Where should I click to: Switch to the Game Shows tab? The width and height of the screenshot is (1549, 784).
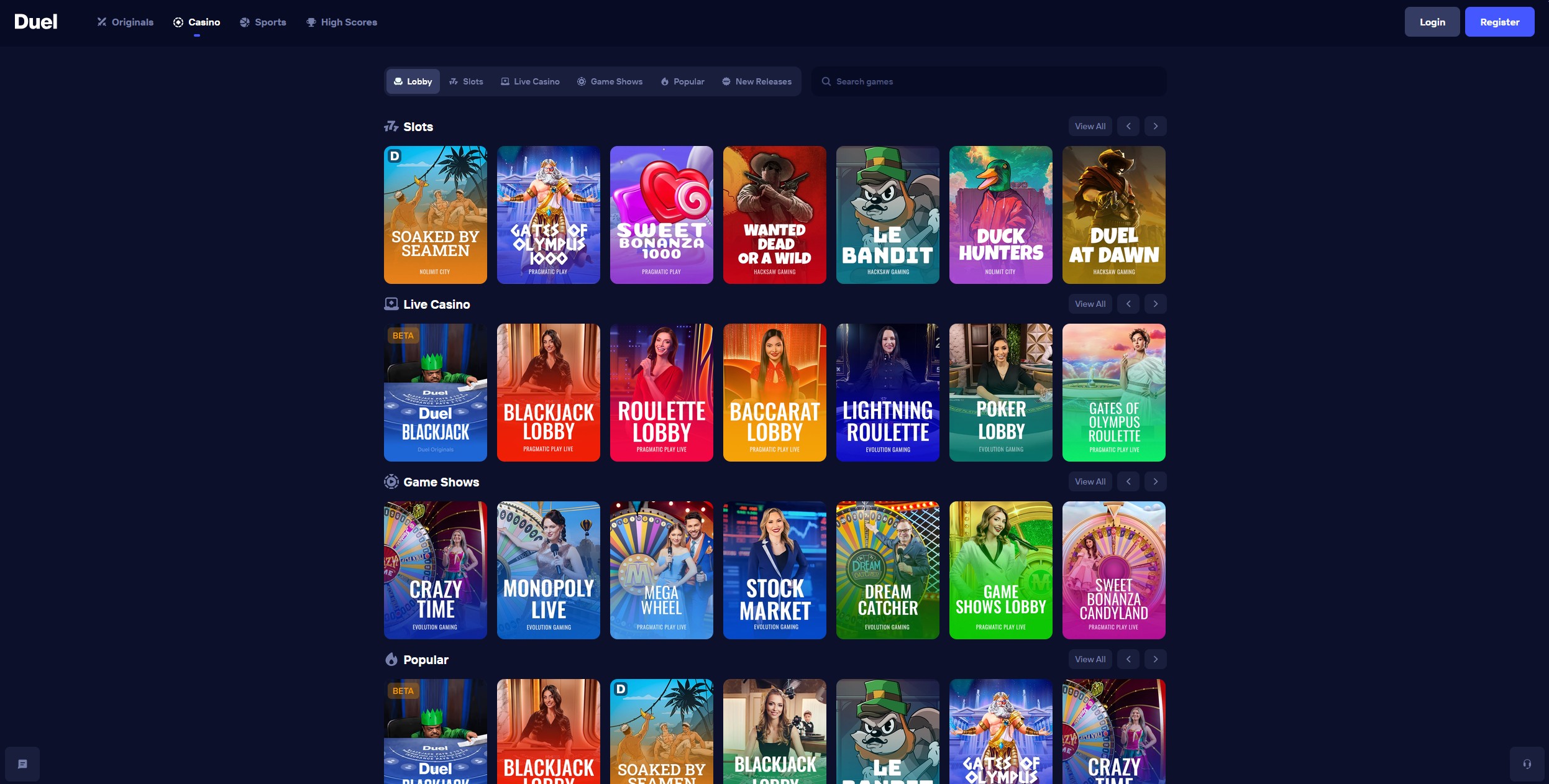pos(610,81)
